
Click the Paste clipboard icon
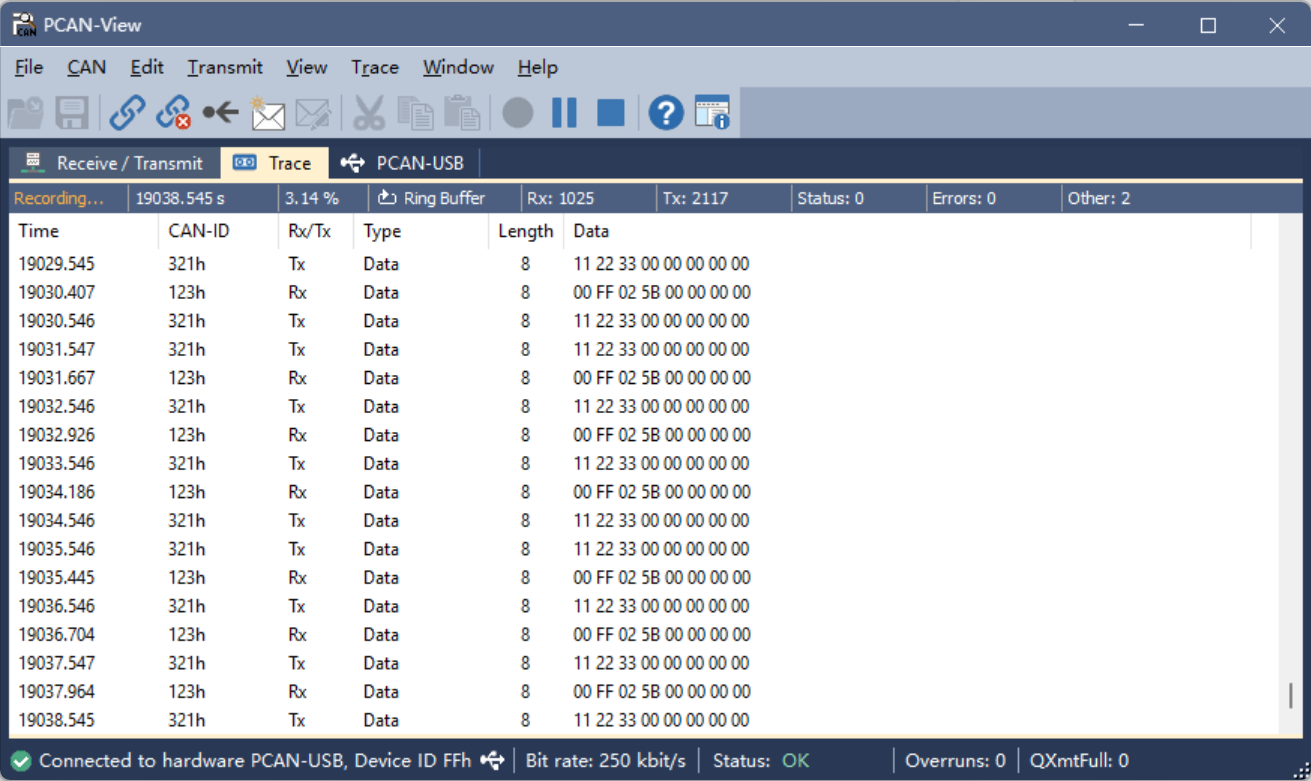(462, 113)
